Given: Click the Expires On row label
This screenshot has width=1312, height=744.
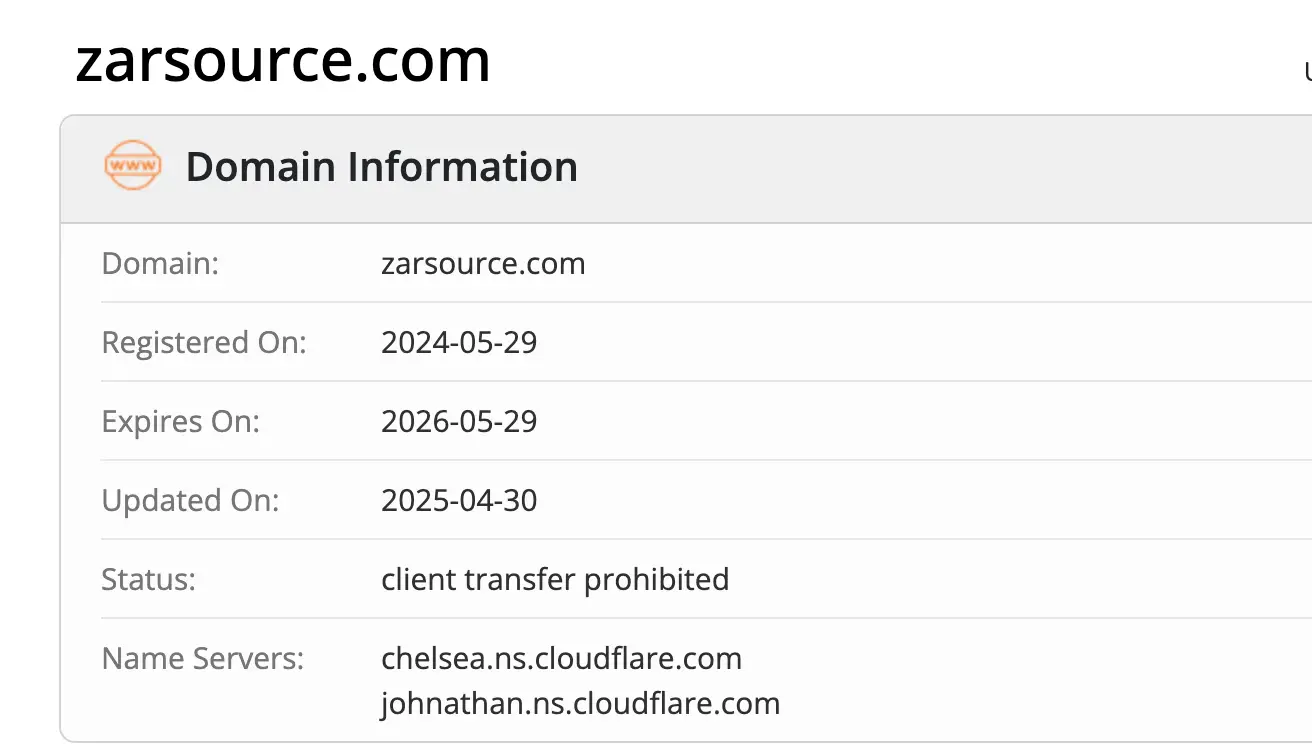Looking at the screenshot, I should tap(180, 421).
